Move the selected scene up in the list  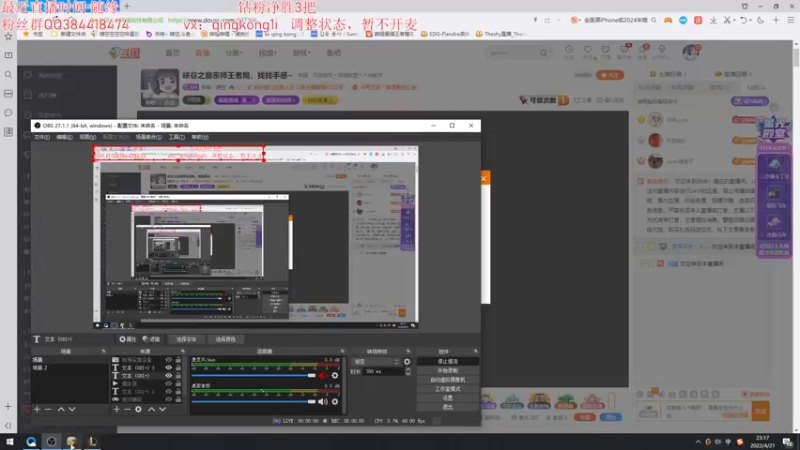[x=61, y=409]
